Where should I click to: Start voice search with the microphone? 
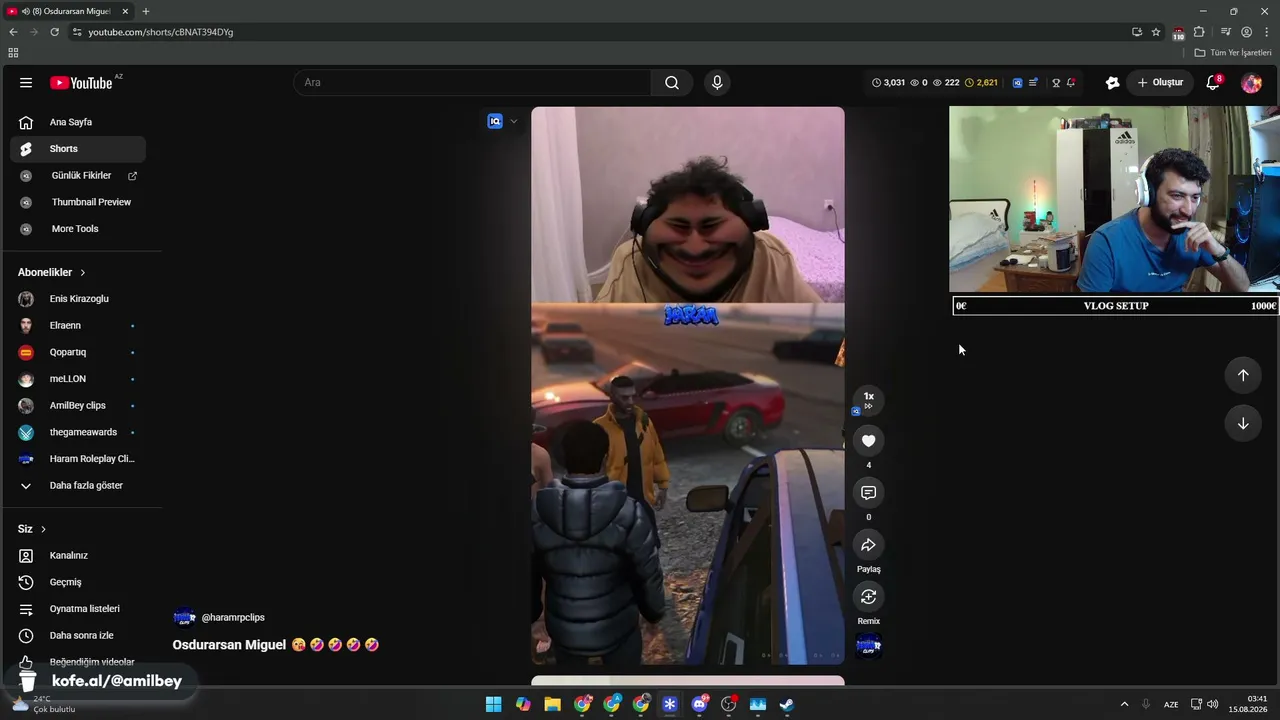pyautogui.click(x=717, y=83)
